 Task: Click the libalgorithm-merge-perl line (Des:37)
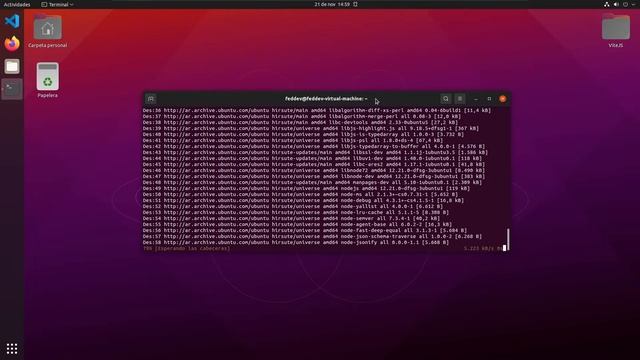302,116
